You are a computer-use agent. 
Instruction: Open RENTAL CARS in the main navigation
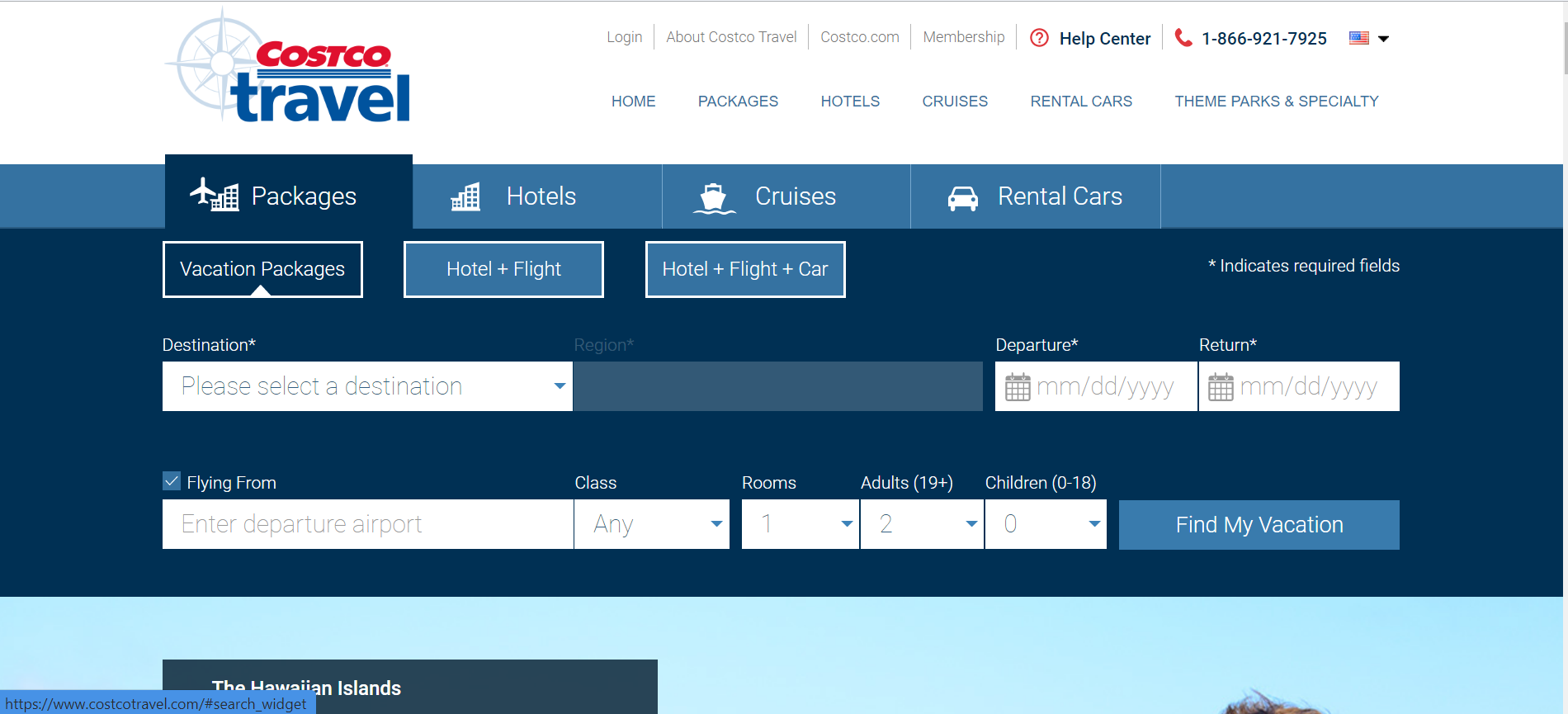coord(1081,102)
